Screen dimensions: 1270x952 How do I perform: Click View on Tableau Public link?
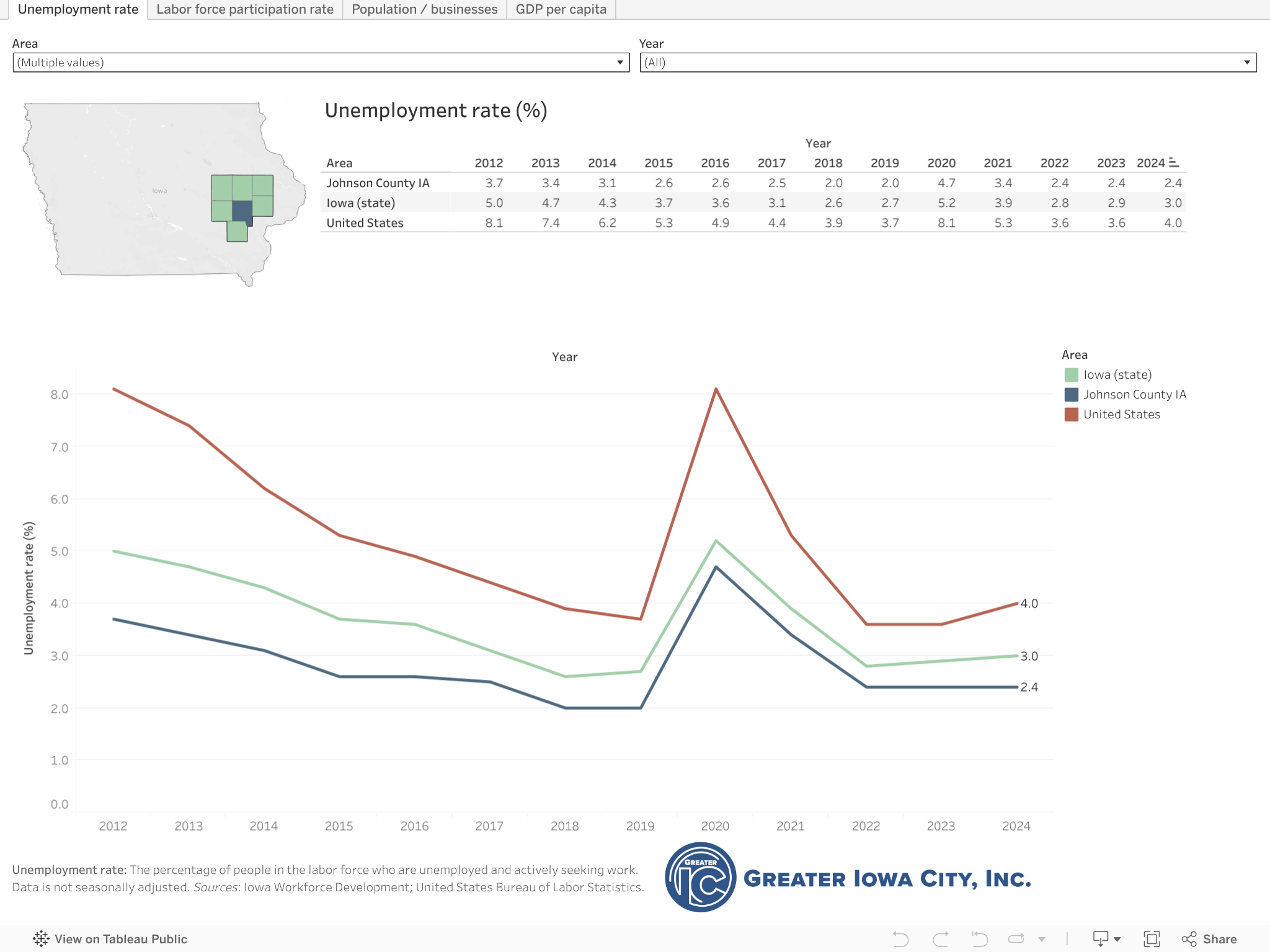point(120,939)
